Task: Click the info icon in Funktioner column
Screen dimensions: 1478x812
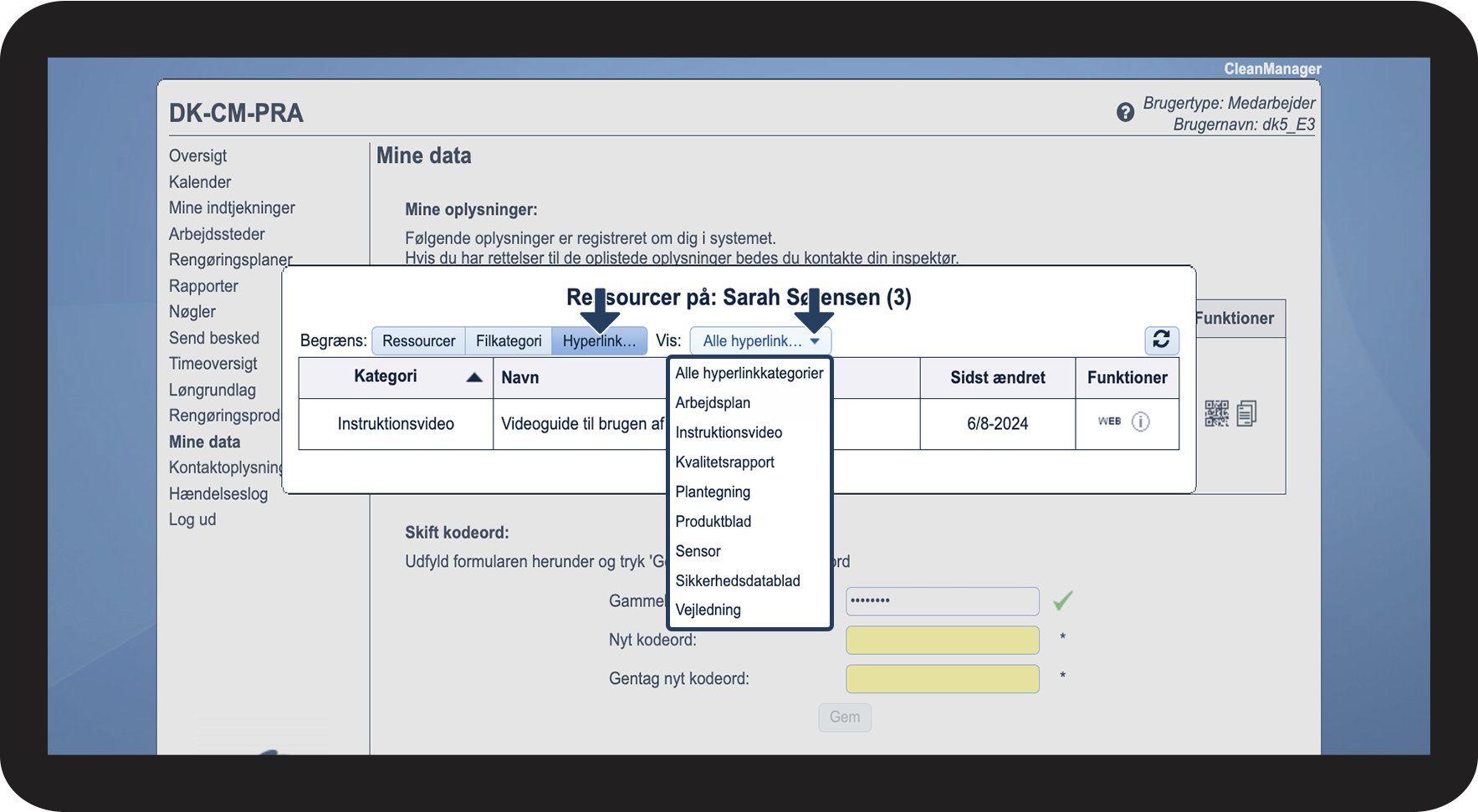Action: (x=1140, y=421)
